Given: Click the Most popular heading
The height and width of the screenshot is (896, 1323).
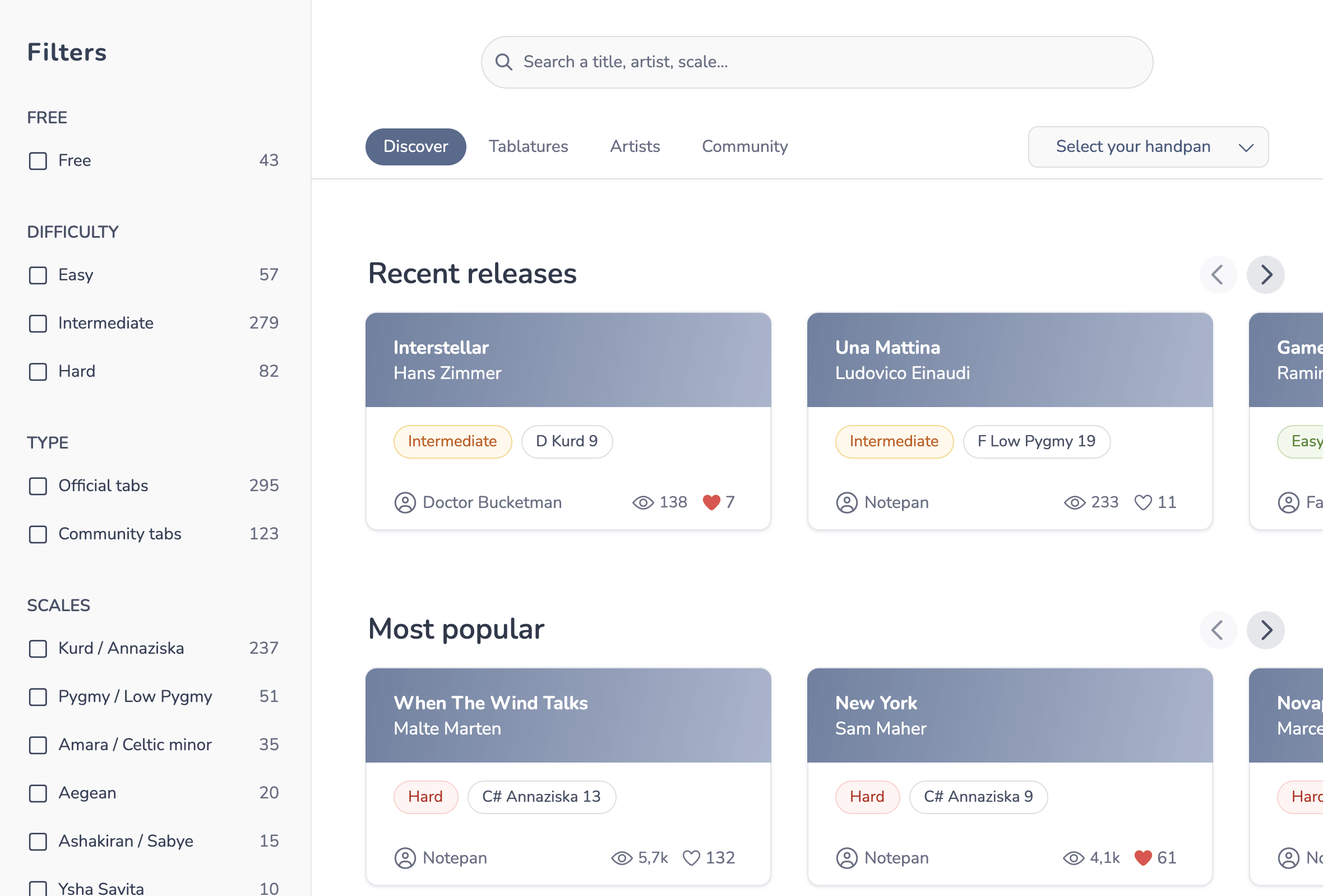Looking at the screenshot, I should click(x=456, y=630).
